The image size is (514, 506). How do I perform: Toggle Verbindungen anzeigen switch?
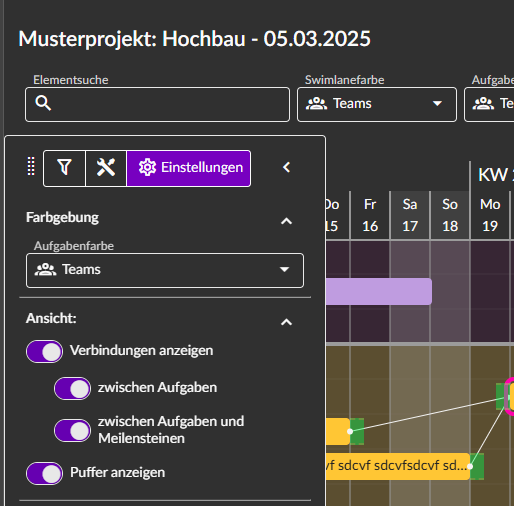click(x=44, y=351)
